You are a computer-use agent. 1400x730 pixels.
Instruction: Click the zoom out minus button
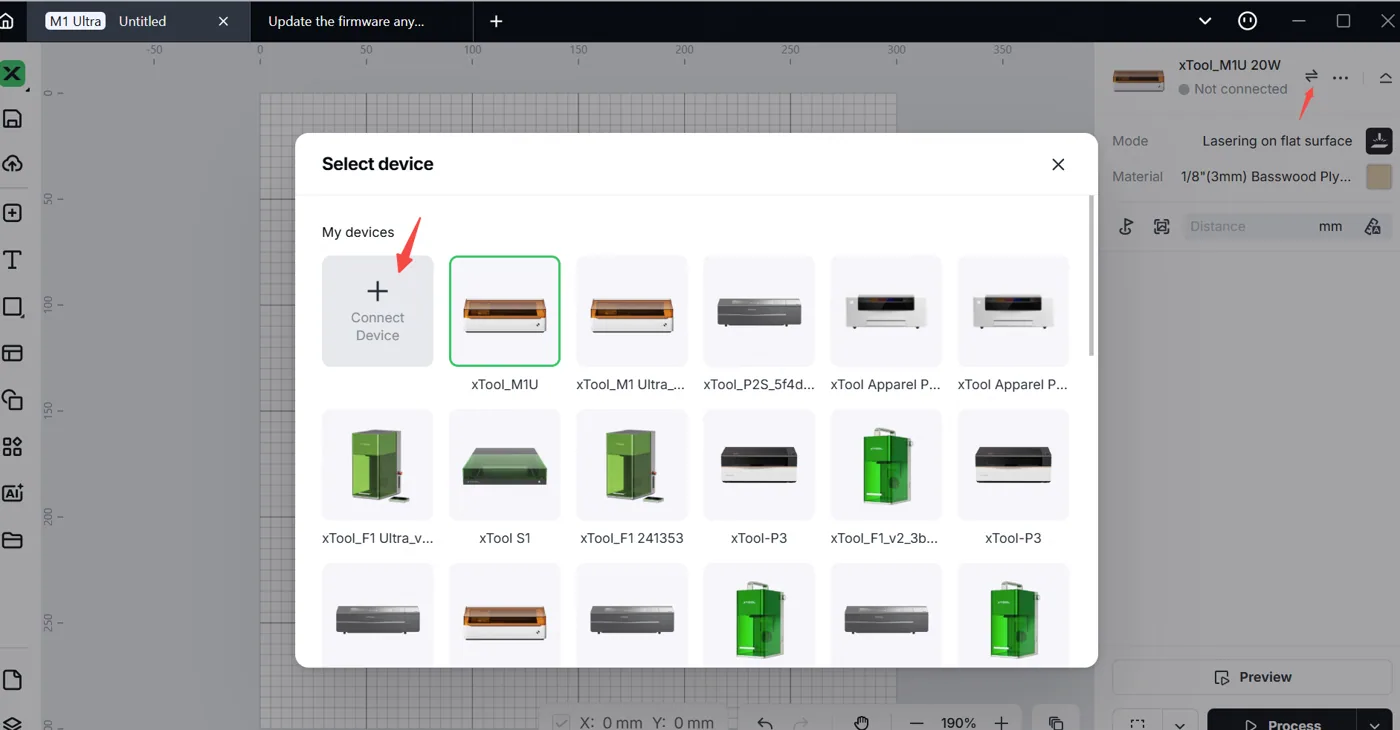coord(917,723)
